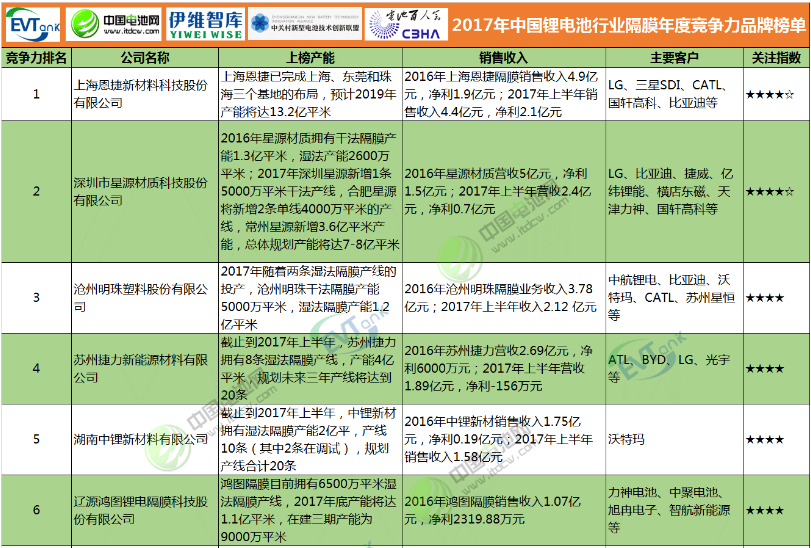
Task: Select the 上榜产能 column header
Action: [308, 57]
